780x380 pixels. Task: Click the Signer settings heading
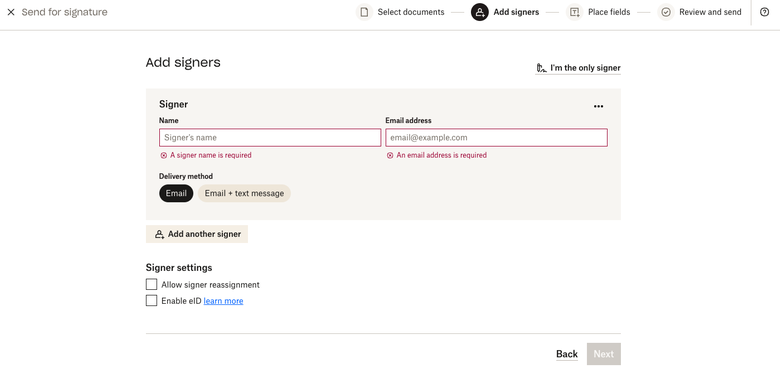point(179,268)
